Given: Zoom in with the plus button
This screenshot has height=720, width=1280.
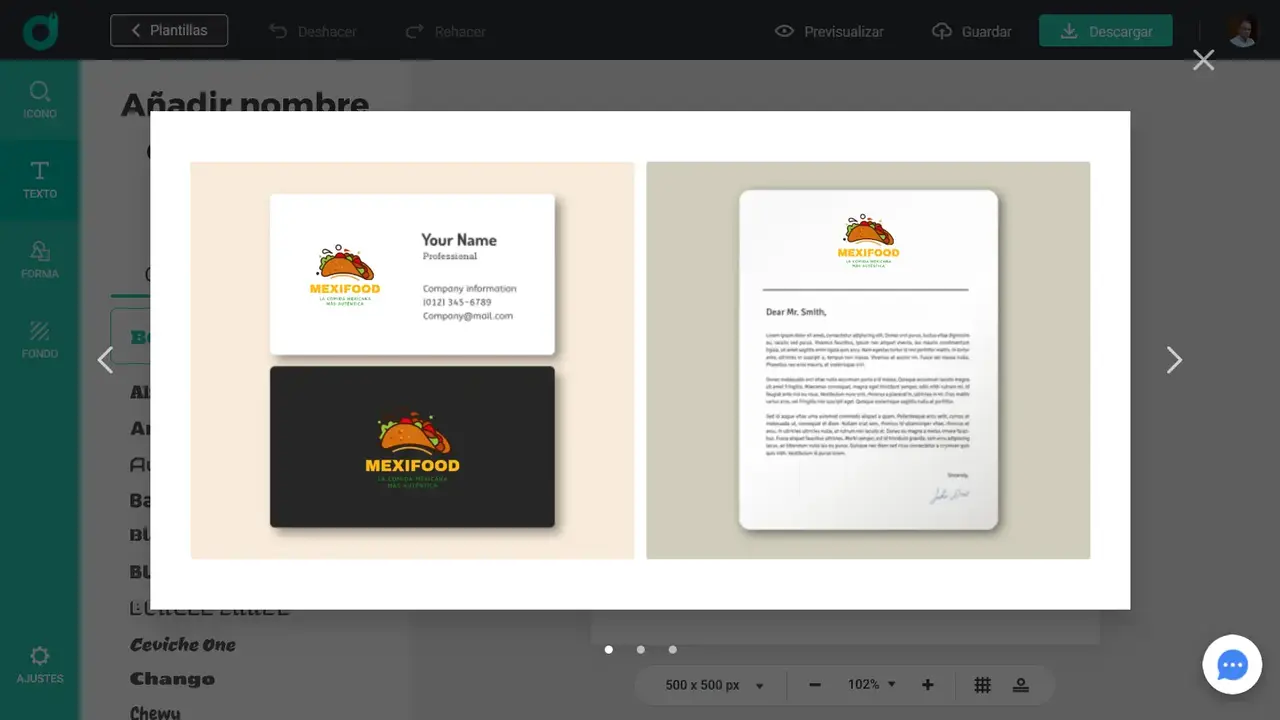Looking at the screenshot, I should pyautogui.click(x=928, y=685).
